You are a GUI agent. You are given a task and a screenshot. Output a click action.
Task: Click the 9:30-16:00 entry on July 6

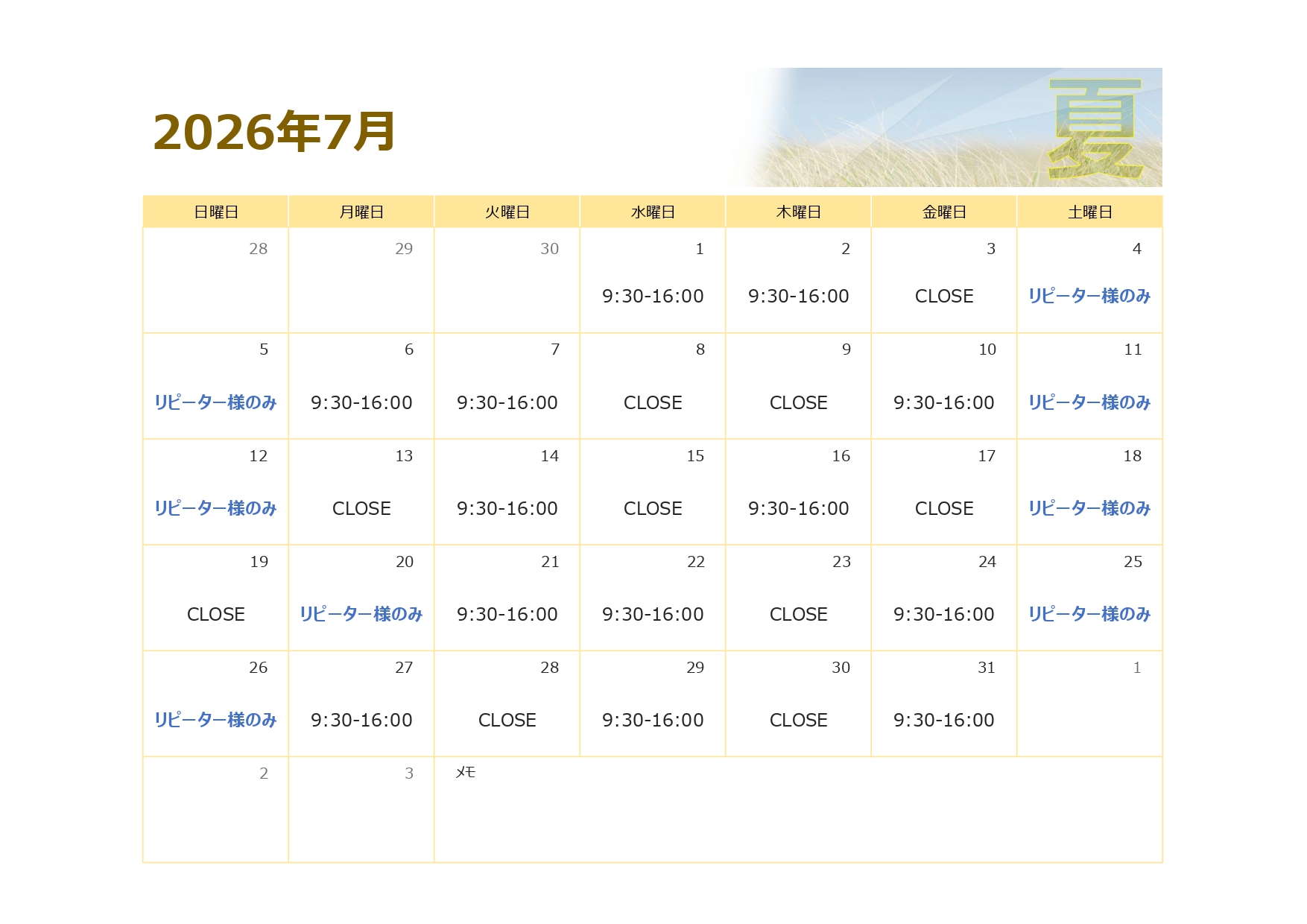361,403
